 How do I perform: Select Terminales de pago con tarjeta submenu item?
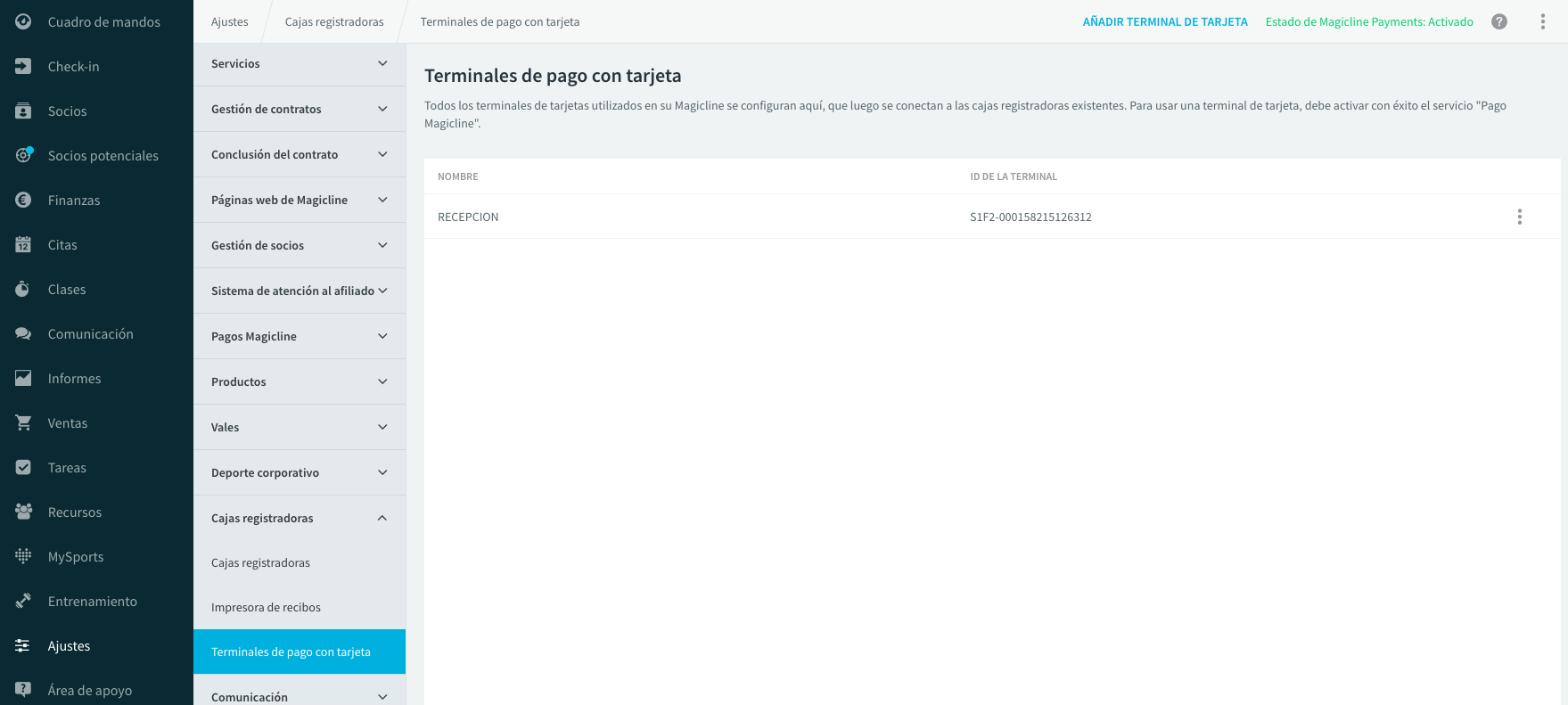(300, 652)
